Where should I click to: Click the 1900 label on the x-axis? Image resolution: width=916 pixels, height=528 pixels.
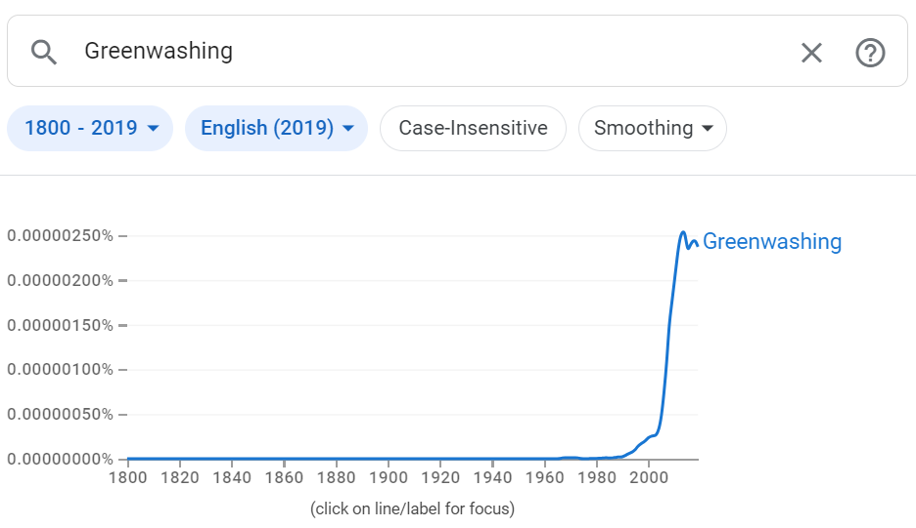coord(388,478)
